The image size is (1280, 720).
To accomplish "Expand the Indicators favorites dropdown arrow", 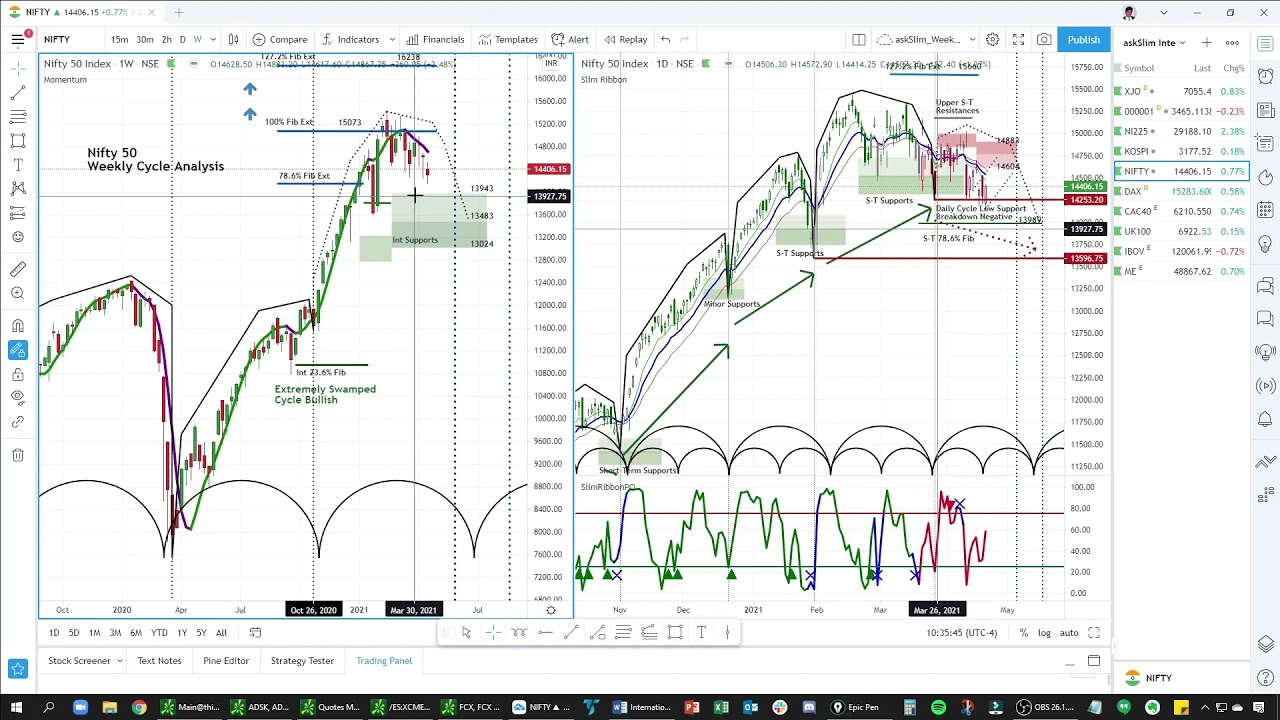I will coord(391,39).
